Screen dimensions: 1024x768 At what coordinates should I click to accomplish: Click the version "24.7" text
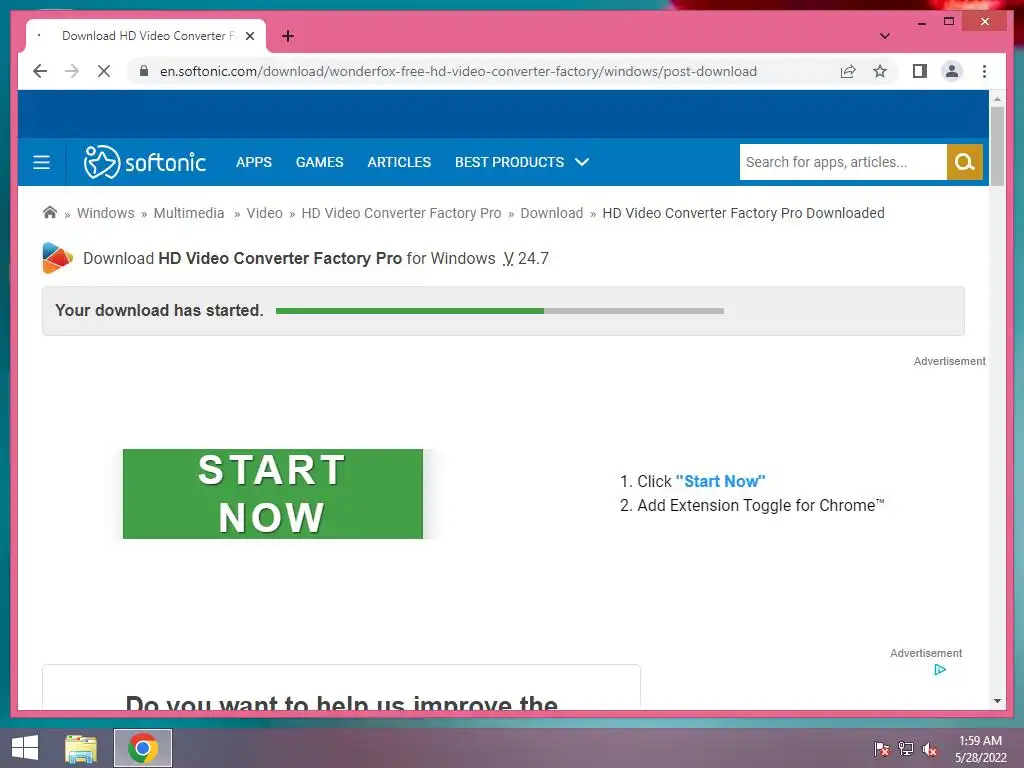tap(533, 259)
